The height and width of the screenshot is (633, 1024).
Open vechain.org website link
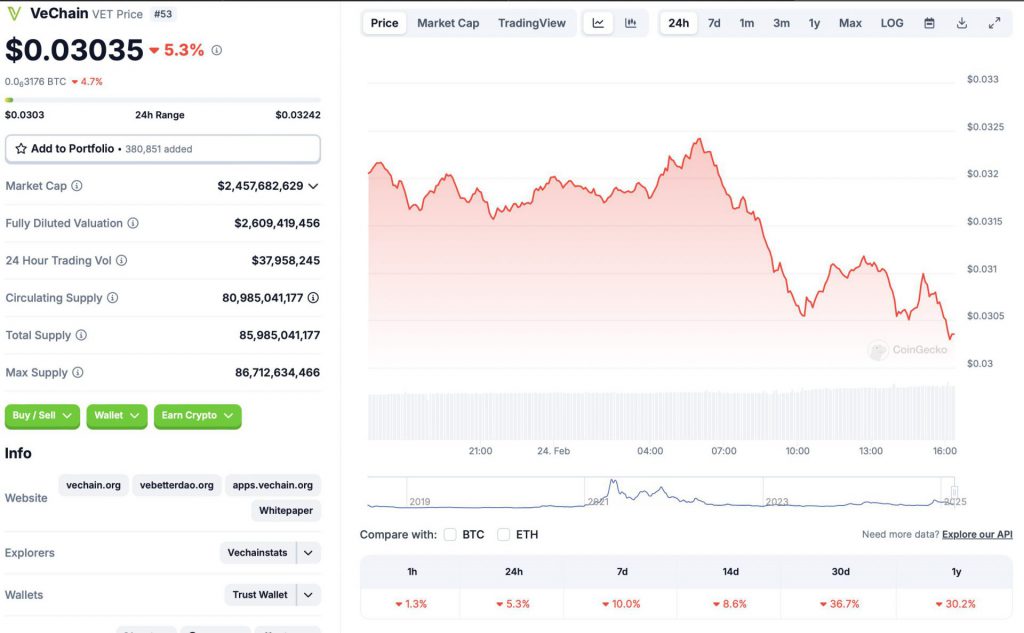[93, 485]
